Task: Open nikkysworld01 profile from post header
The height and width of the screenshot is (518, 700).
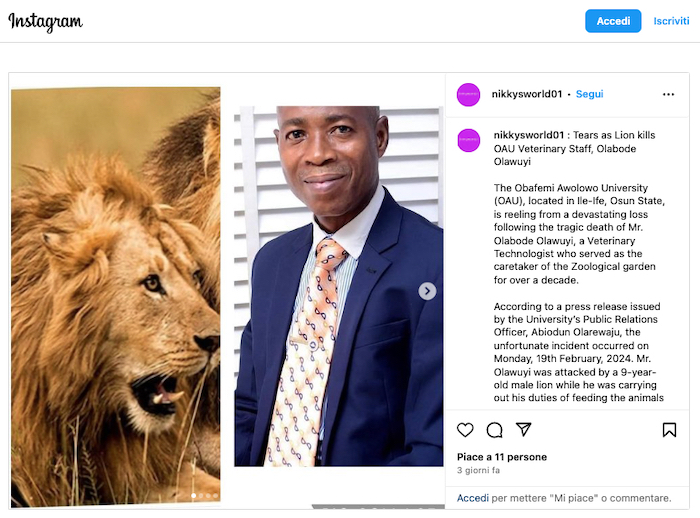Action: [x=527, y=94]
